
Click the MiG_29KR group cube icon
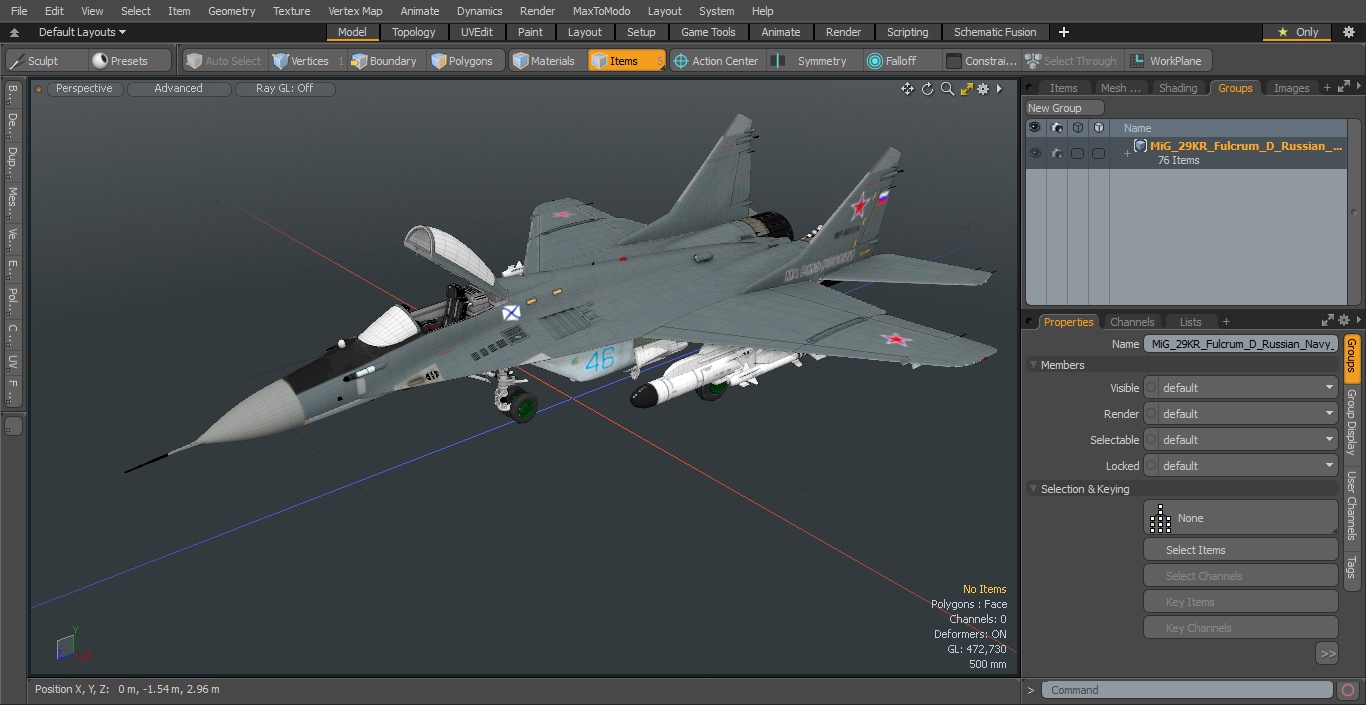[1140, 146]
